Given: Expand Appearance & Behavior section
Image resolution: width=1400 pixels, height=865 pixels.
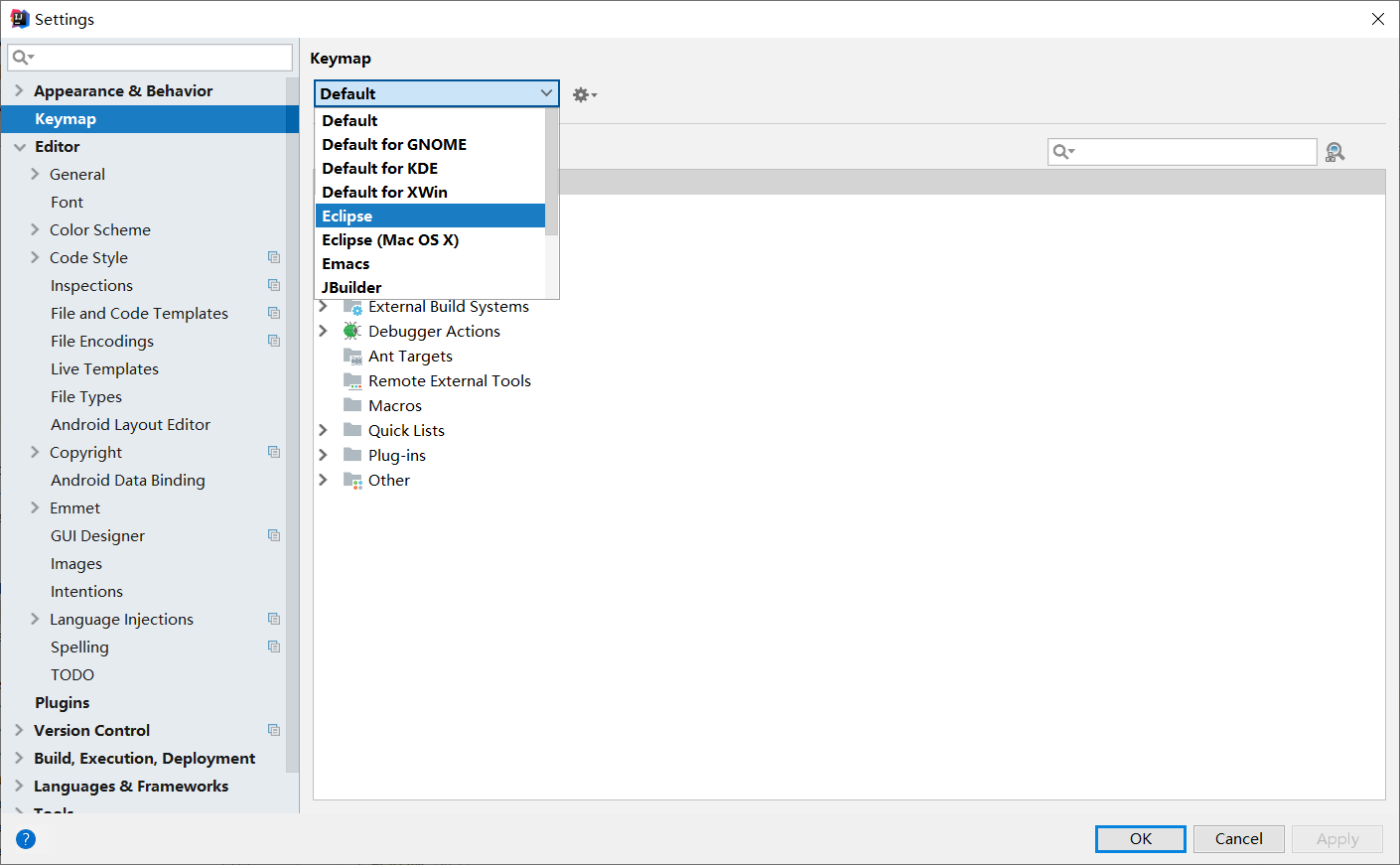Looking at the screenshot, I should pyautogui.click(x=19, y=90).
